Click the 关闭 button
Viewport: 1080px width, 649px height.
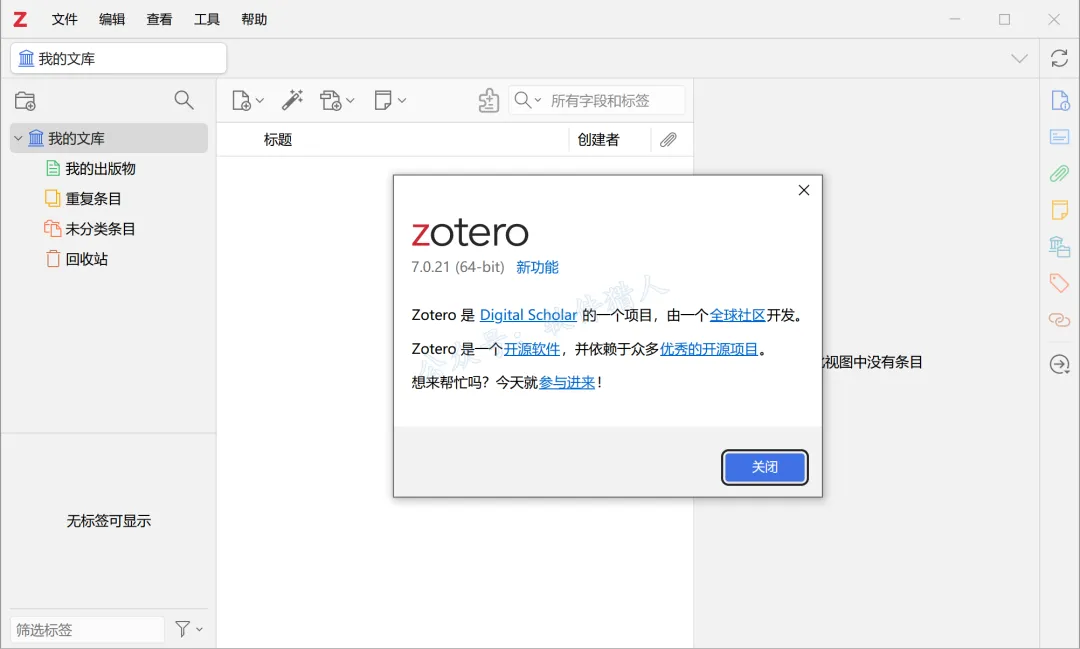[x=765, y=467]
